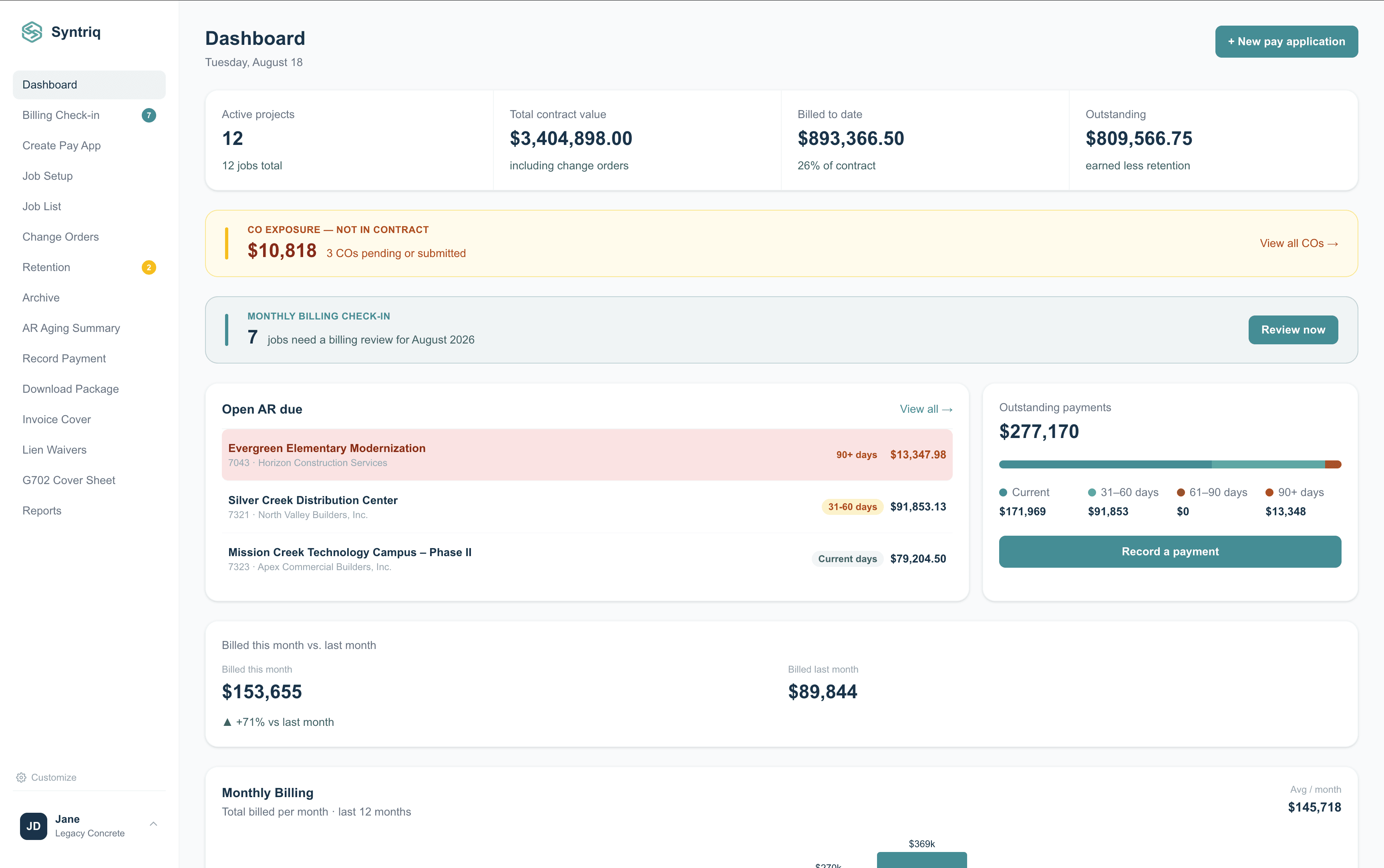Click the +71% vs last month indicator
This screenshot has height=868, width=1384.
278,722
